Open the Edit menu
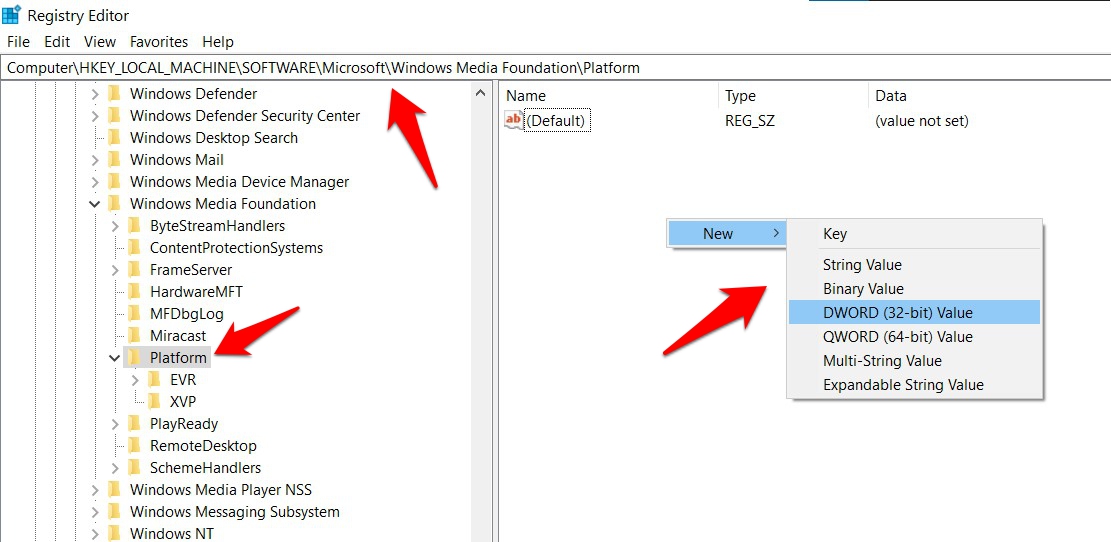This screenshot has height=542, width=1111. click(57, 42)
